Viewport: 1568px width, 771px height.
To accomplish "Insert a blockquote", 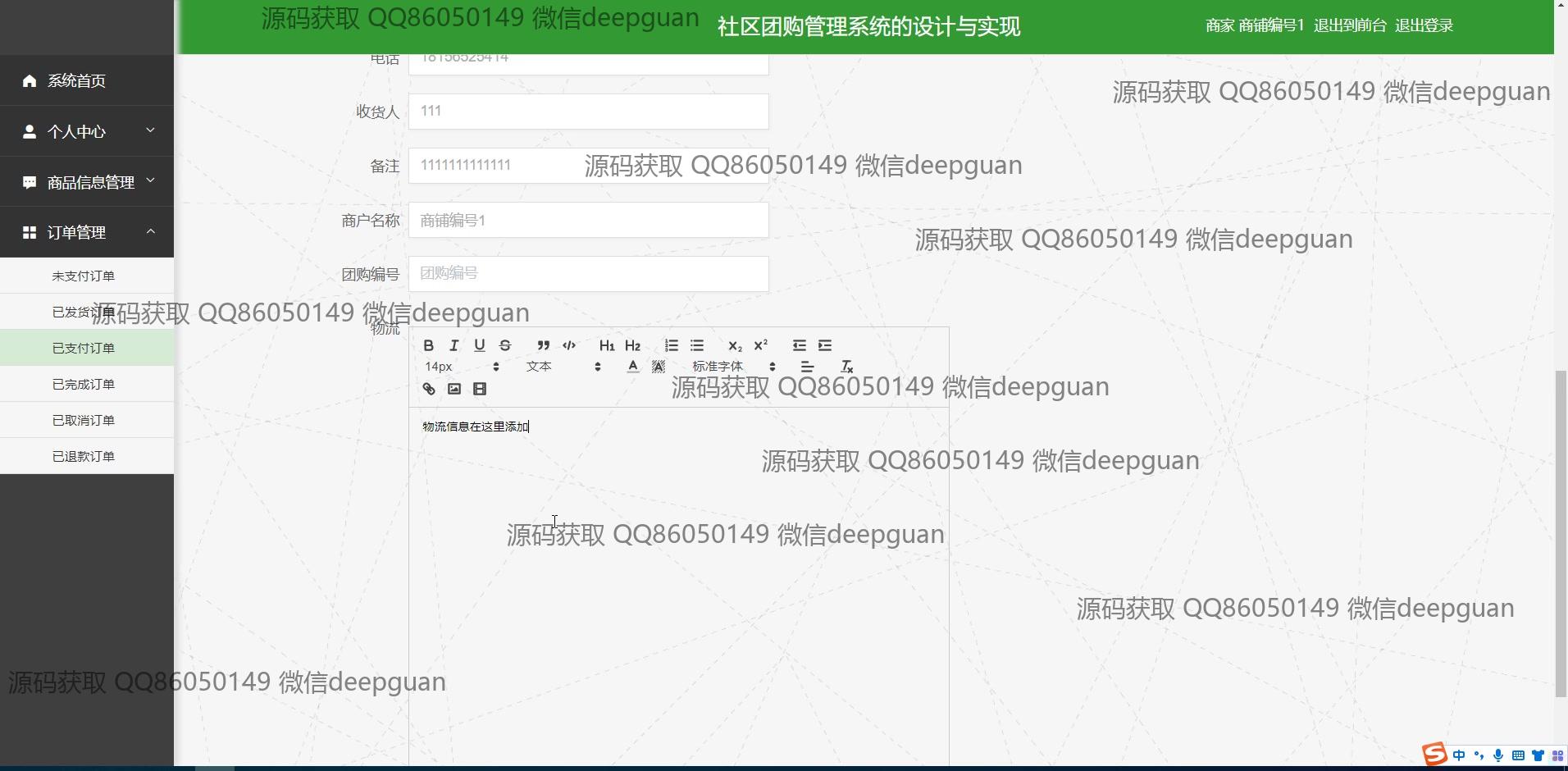I will 543,345.
